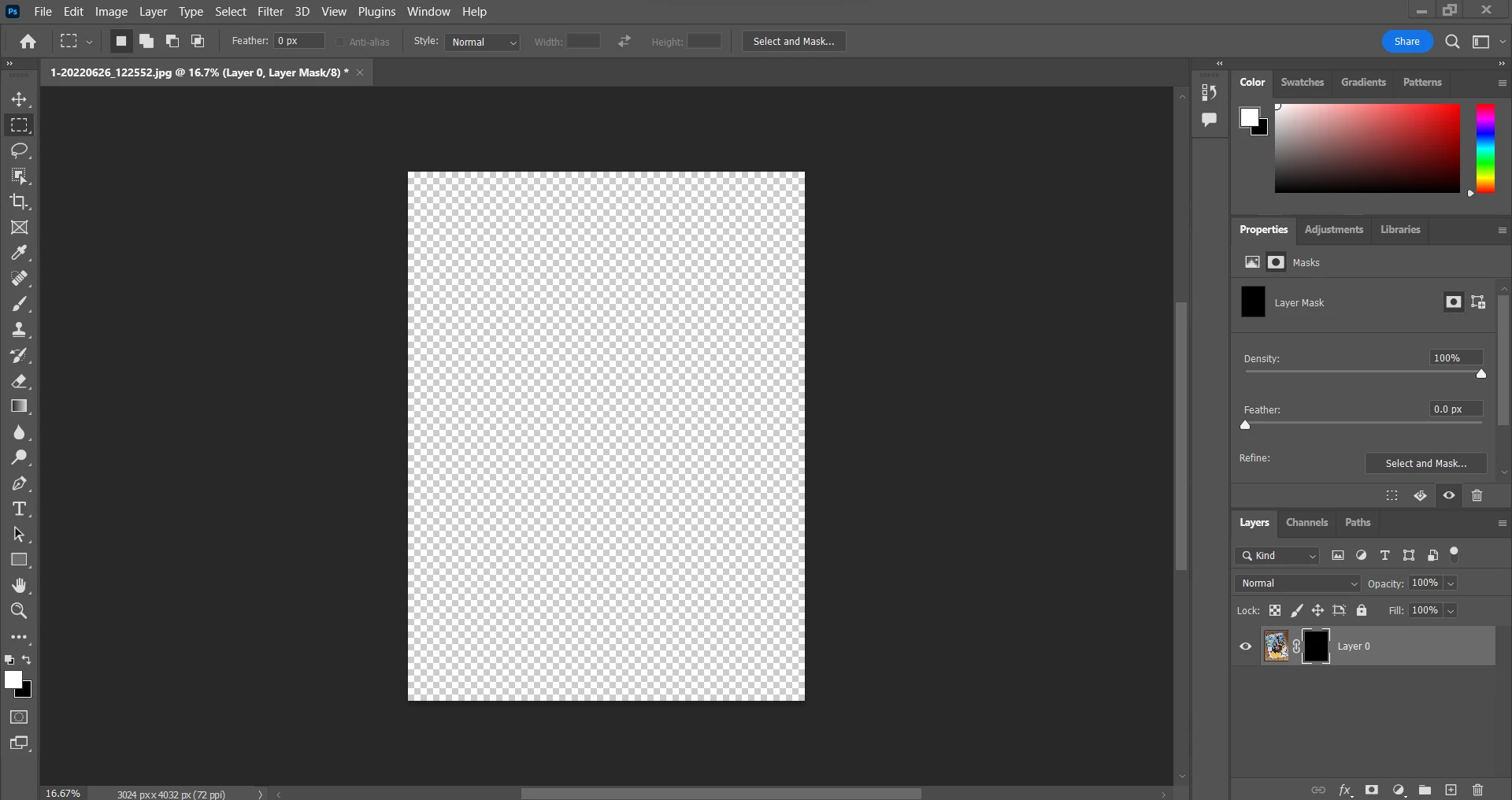
Task: Select the Crop tool
Action: coord(20,202)
